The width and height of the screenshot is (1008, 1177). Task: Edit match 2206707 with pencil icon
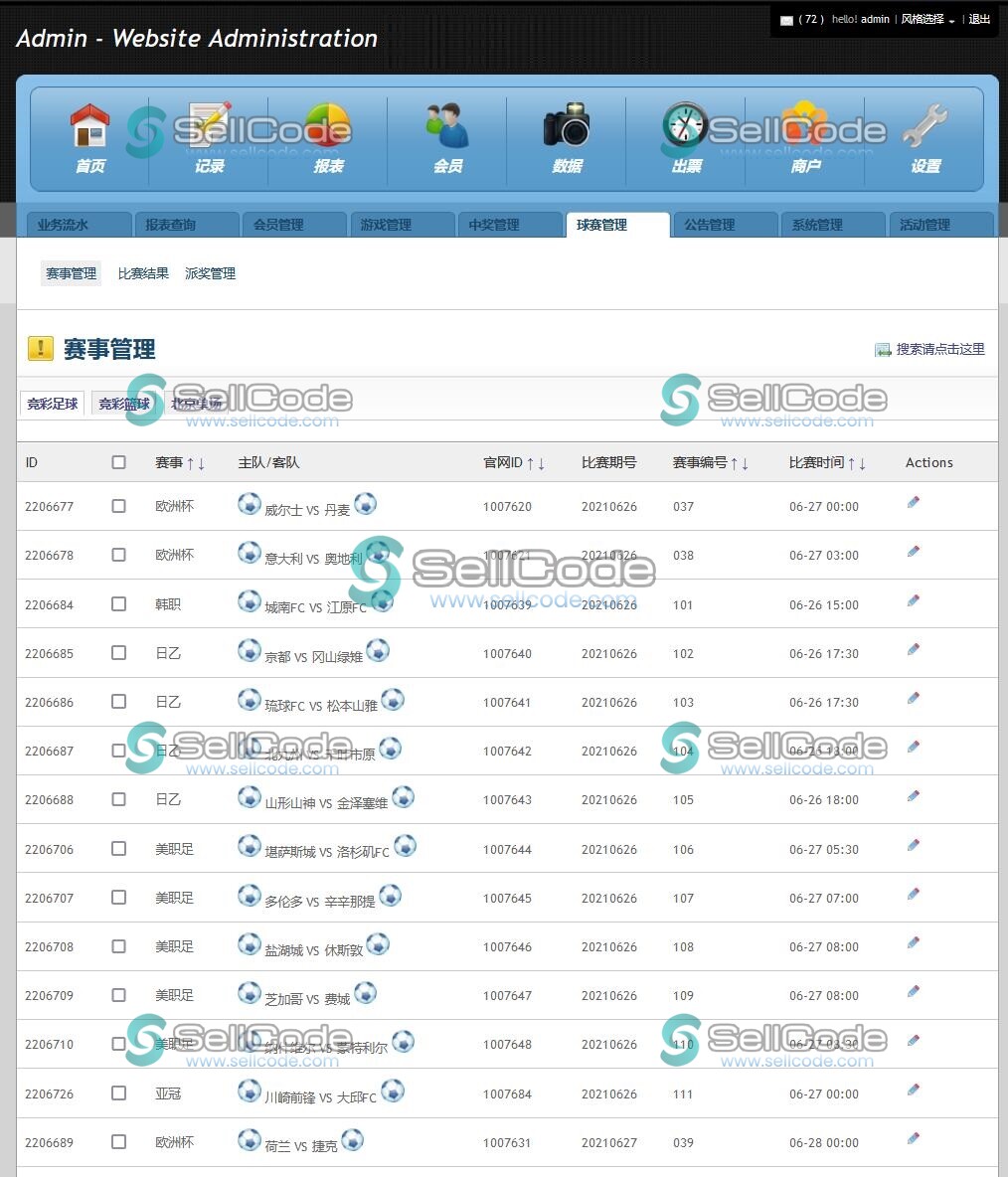914,894
